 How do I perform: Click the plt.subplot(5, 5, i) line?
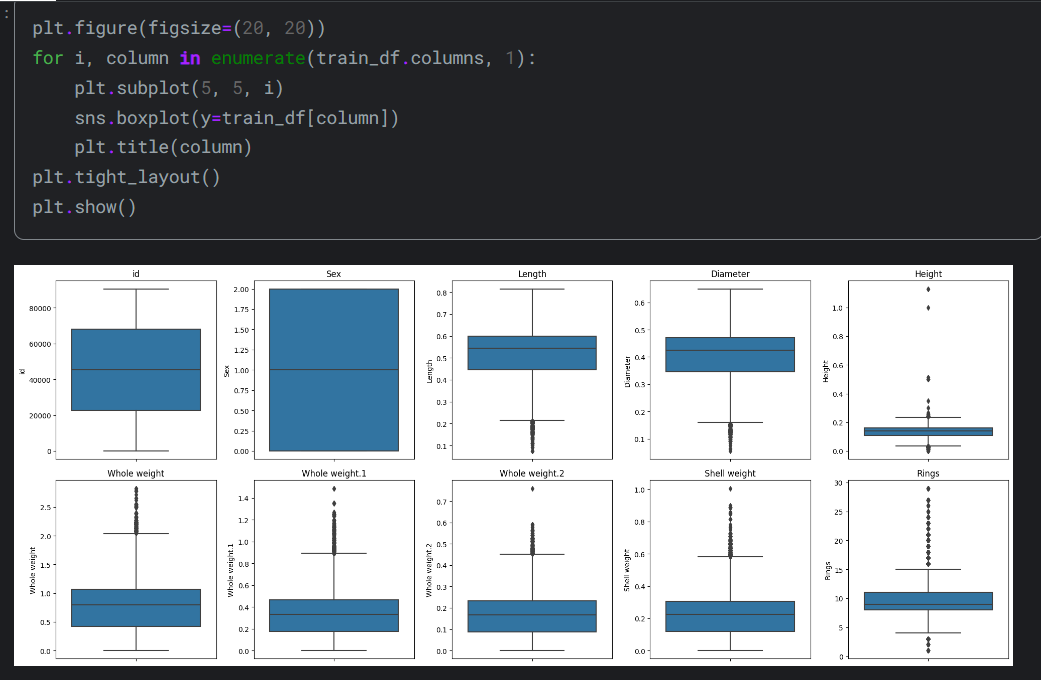point(179,88)
